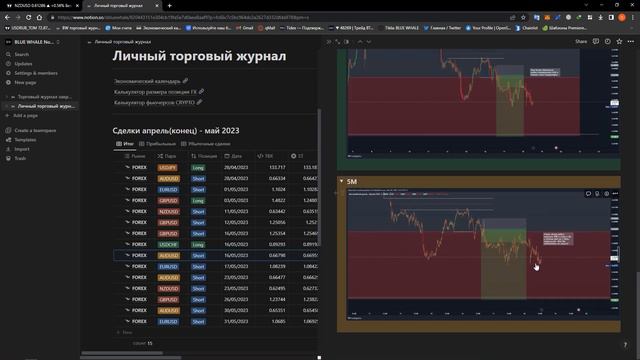
Task: Open browser profile avatar
Action: 622,18
